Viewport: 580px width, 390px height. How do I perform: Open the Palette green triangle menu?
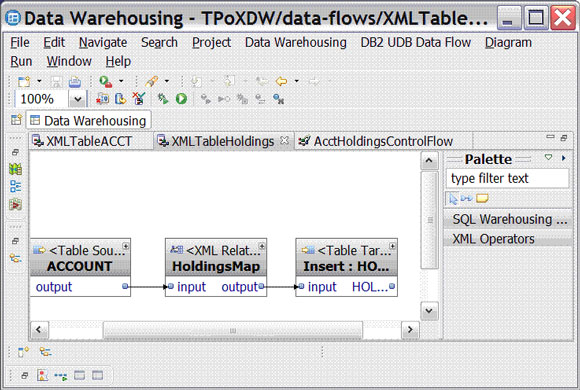point(549,158)
